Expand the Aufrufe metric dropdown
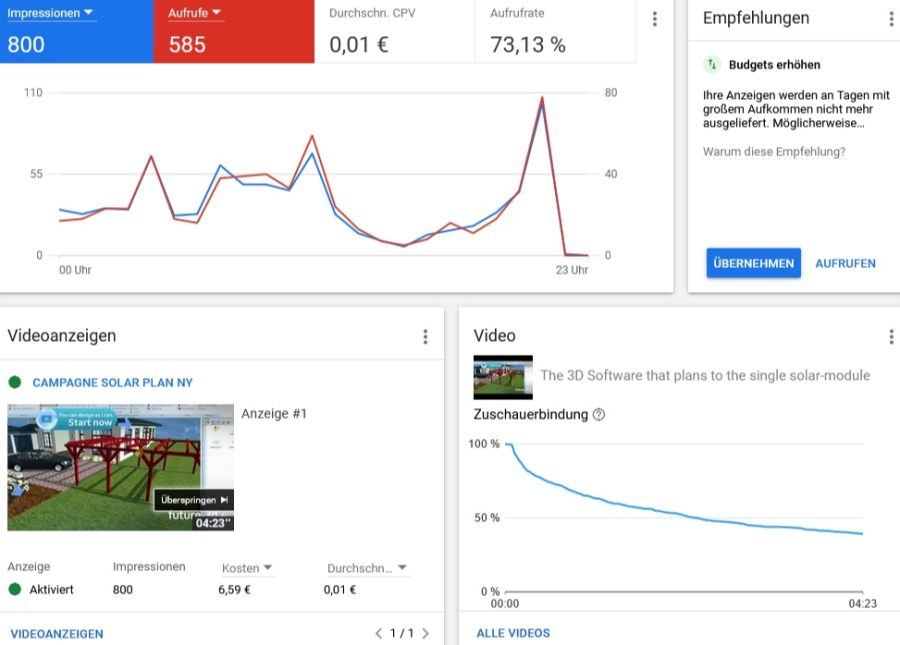Image resolution: width=900 pixels, height=645 pixels. [216, 13]
